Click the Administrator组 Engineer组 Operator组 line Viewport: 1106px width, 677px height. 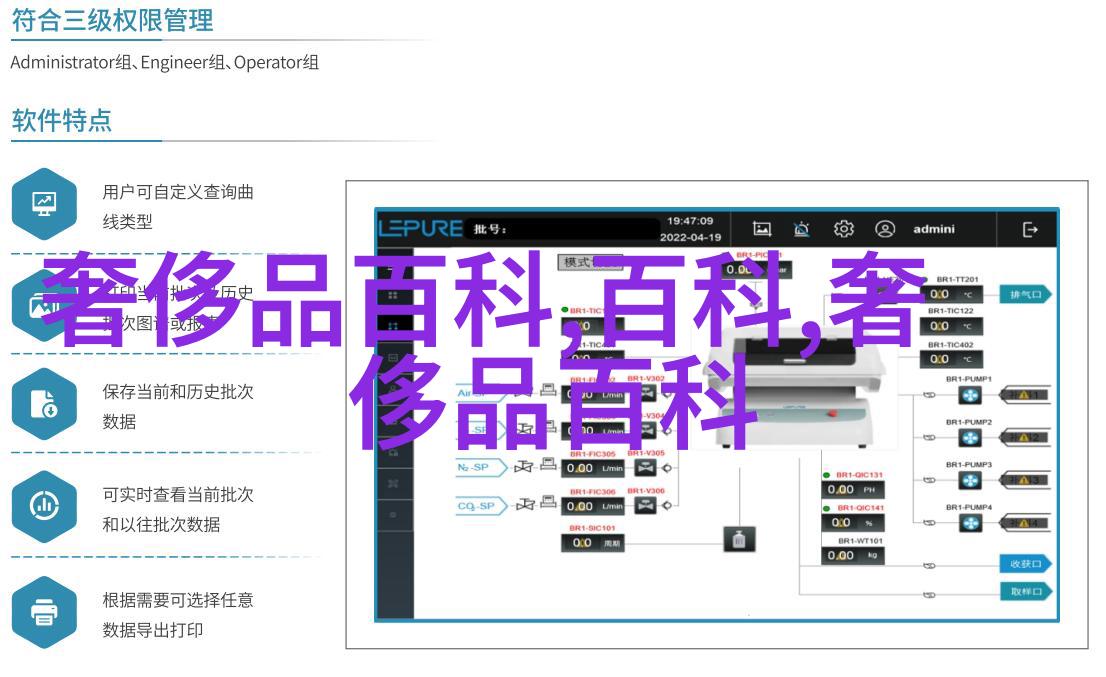(x=164, y=62)
